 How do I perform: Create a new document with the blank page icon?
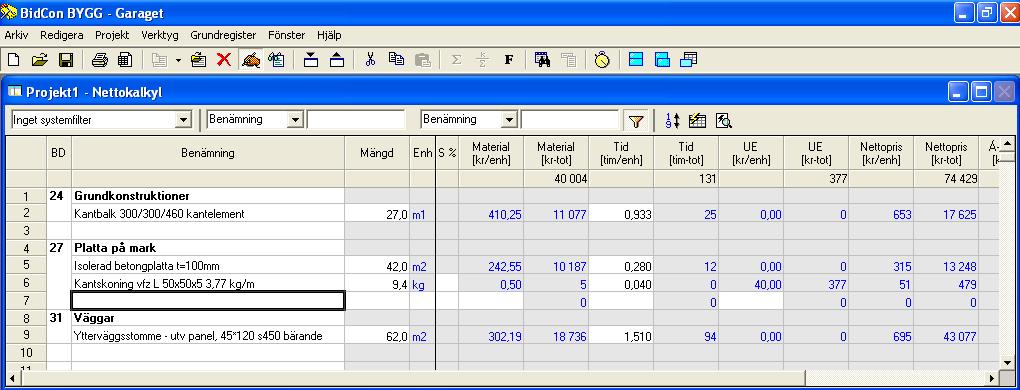click(14, 60)
